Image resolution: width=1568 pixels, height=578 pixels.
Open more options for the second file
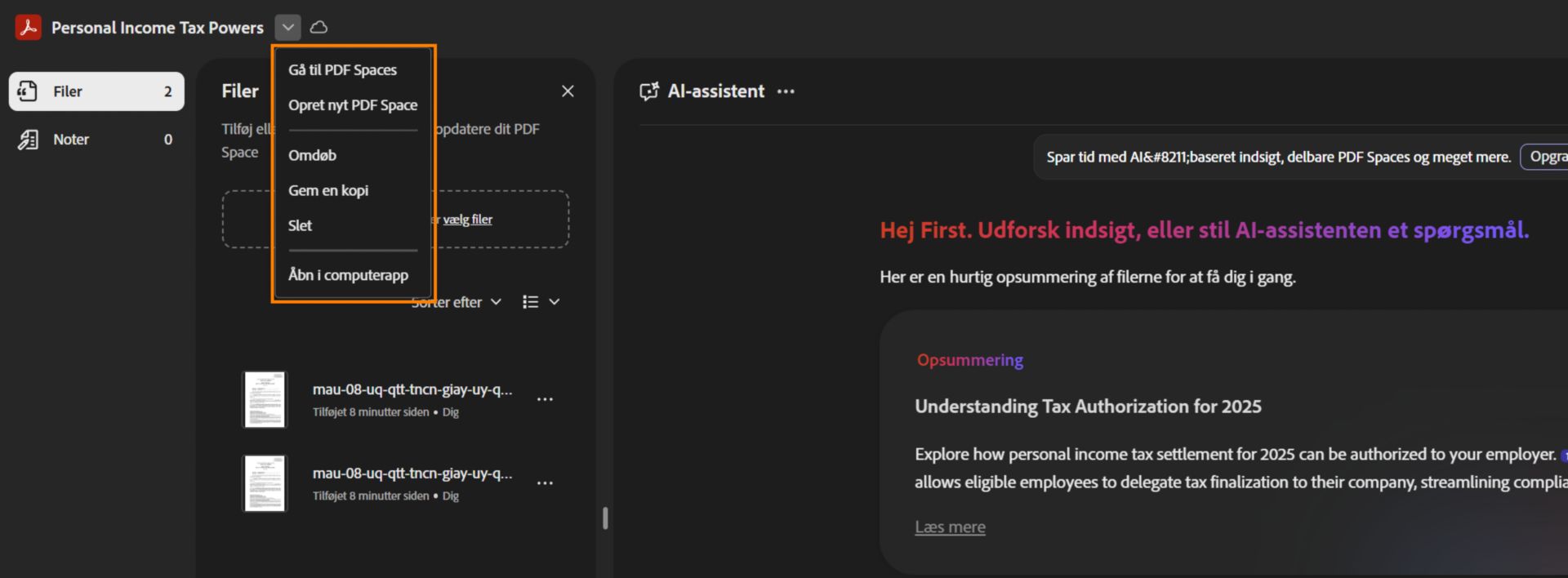pyautogui.click(x=545, y=483)
